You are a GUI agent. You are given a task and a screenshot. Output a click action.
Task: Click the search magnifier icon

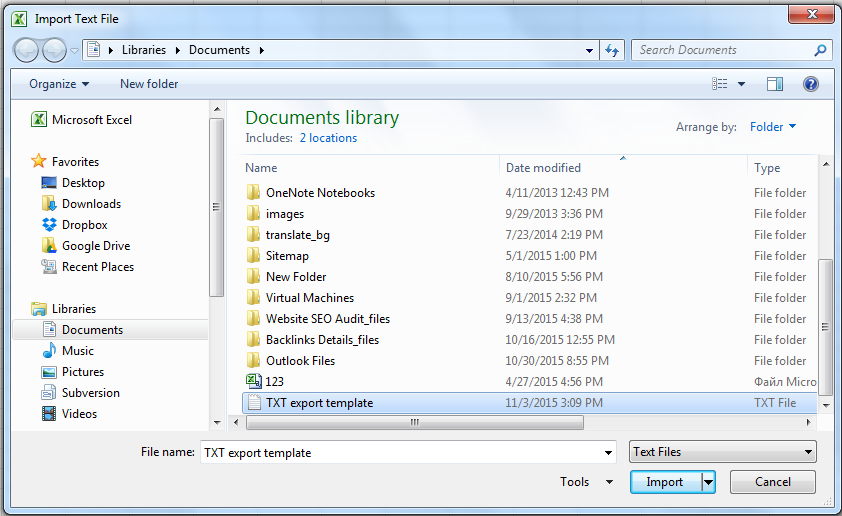click(x=819, y=50)
